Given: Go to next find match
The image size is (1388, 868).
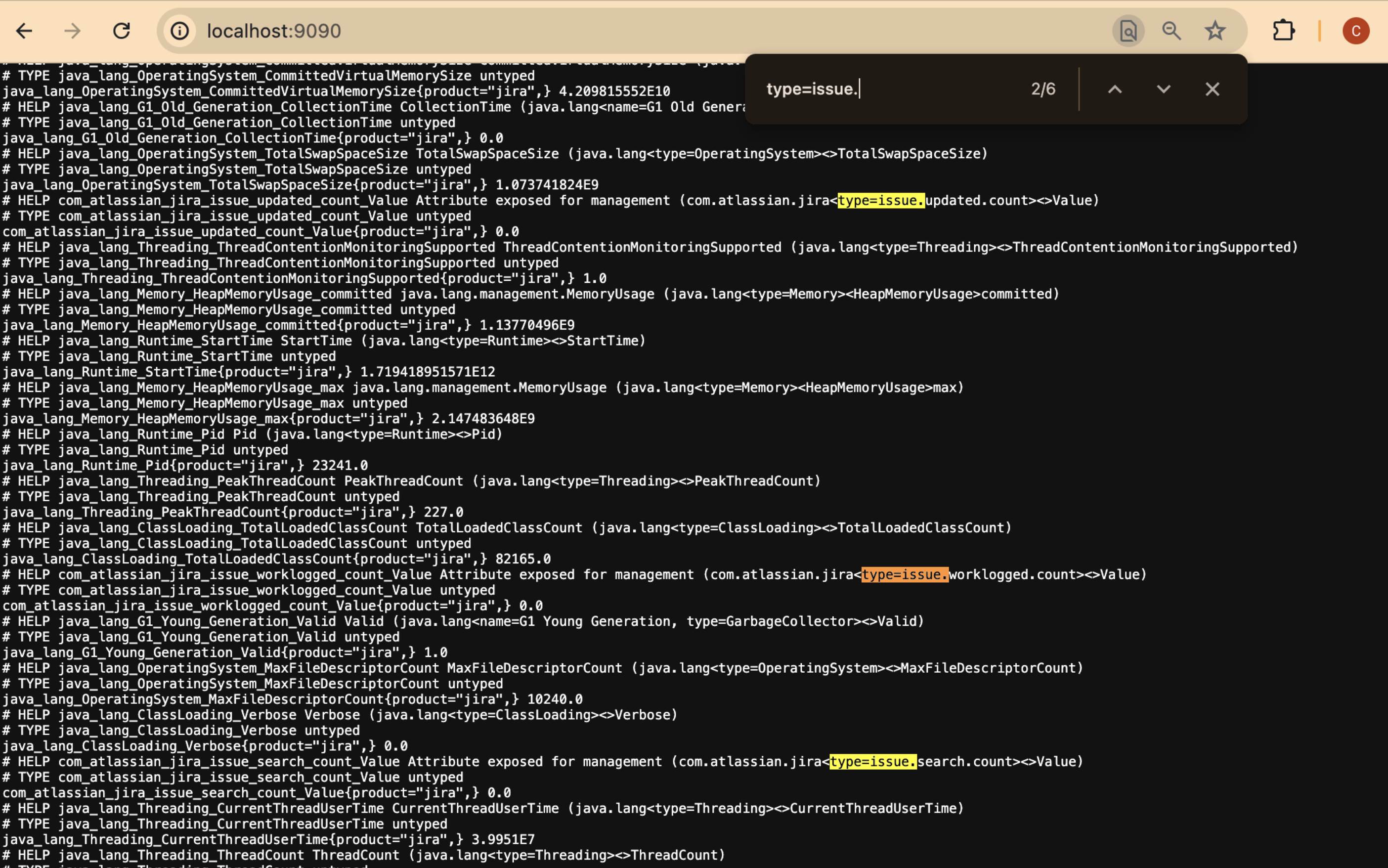Looking at the screenshot, I should tap(1164, 89).
